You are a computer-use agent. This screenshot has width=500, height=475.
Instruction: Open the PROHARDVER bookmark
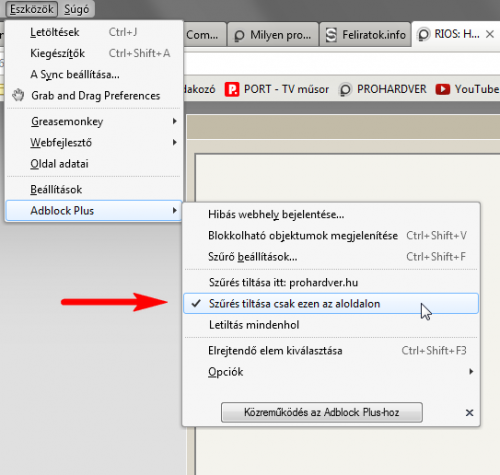[383, 89]
